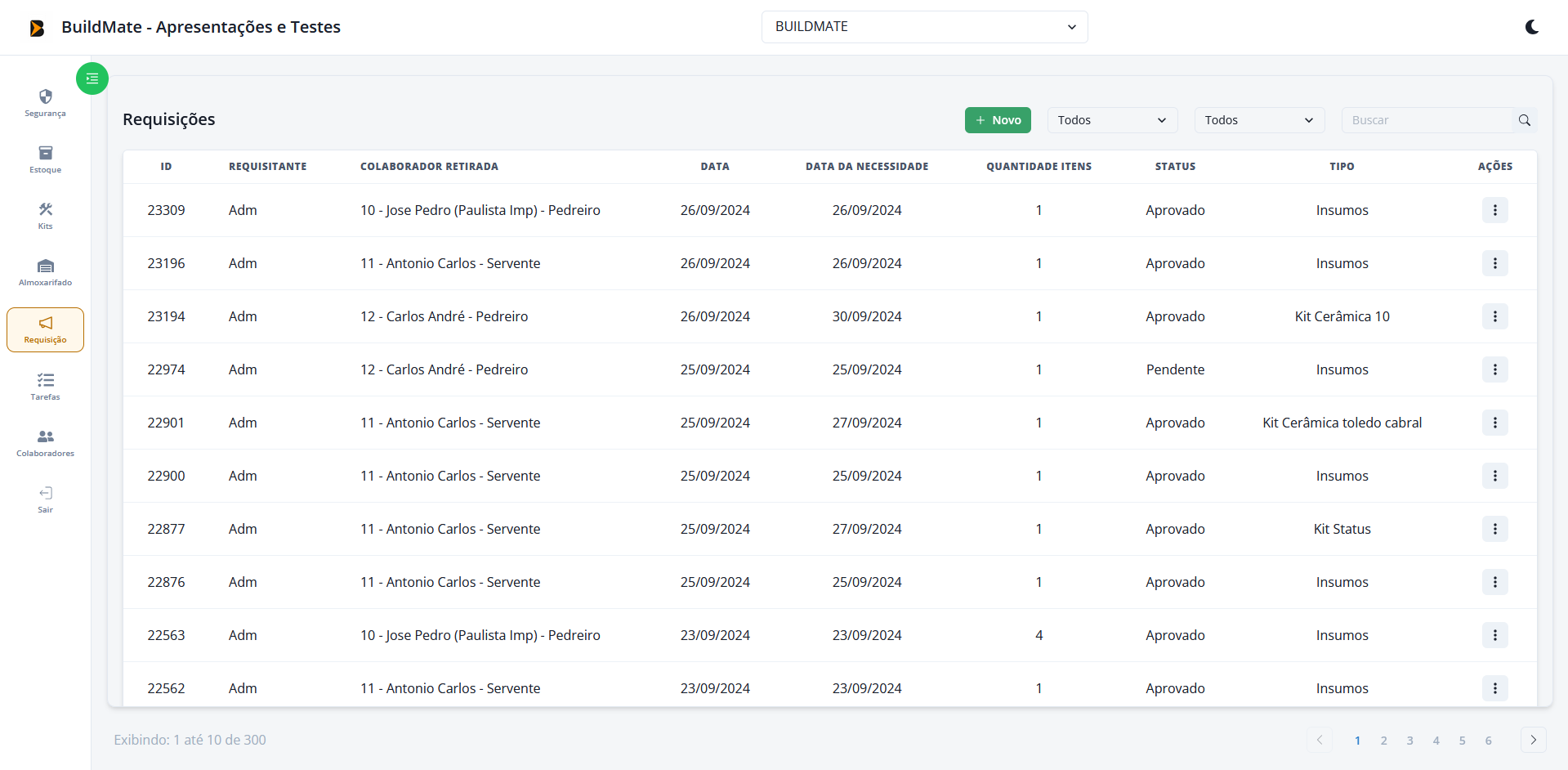
Task: Click the Novo button
Action: [x=998, y=120]
